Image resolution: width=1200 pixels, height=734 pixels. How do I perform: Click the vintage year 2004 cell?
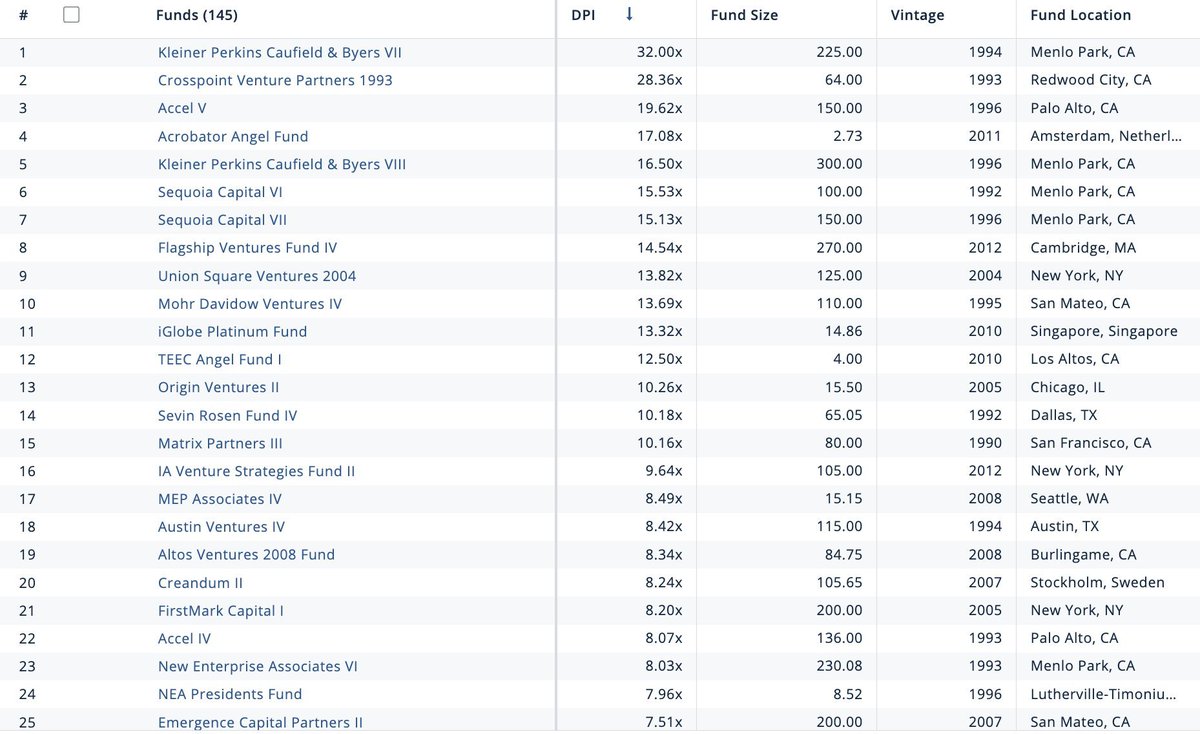coord(985,276)
